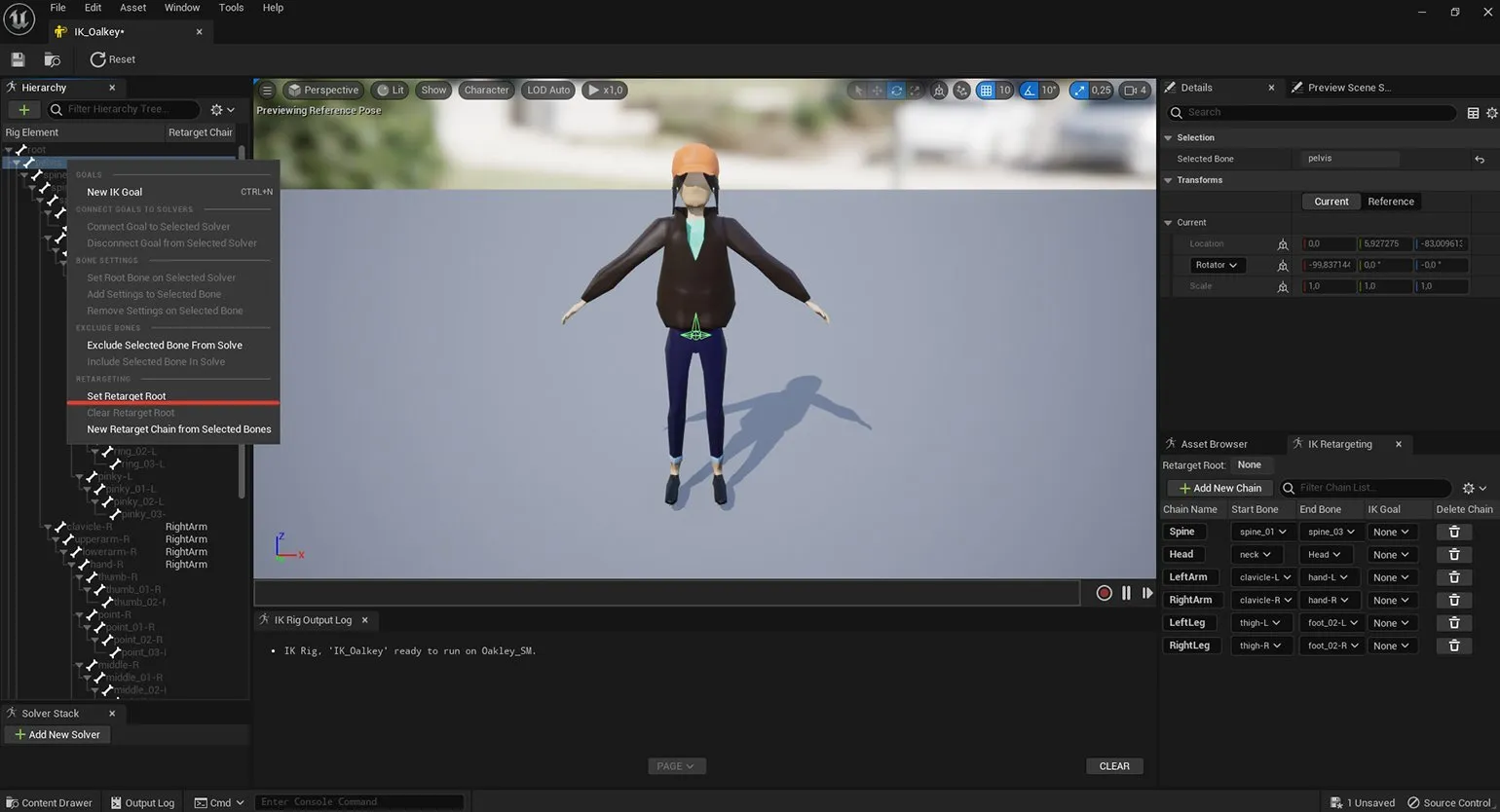Click the Filter Chain List search field
The height and width of the screenshot is (812, 1500).
click(x=1369, y=488)
